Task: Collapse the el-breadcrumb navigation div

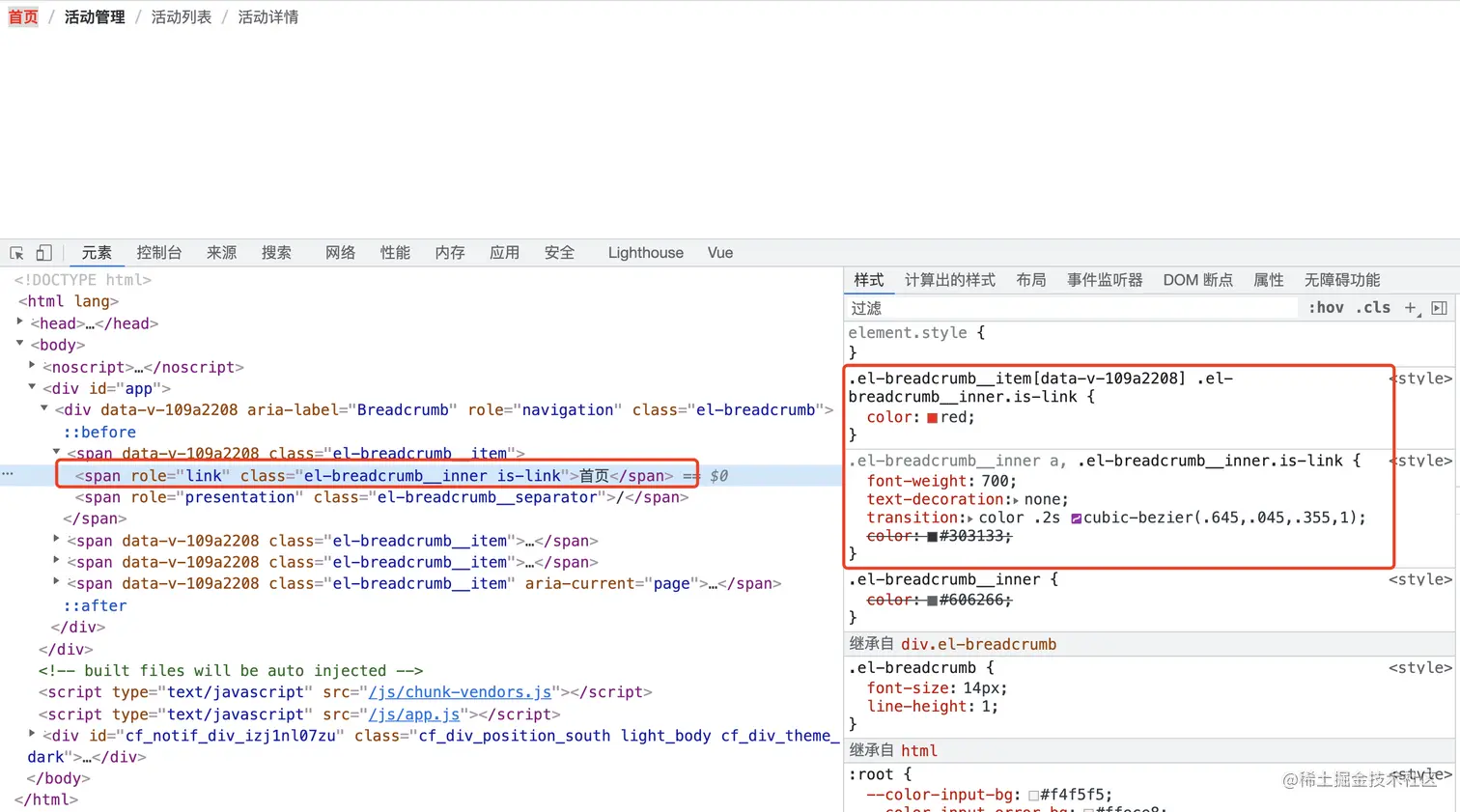Action: coord(44,409)
